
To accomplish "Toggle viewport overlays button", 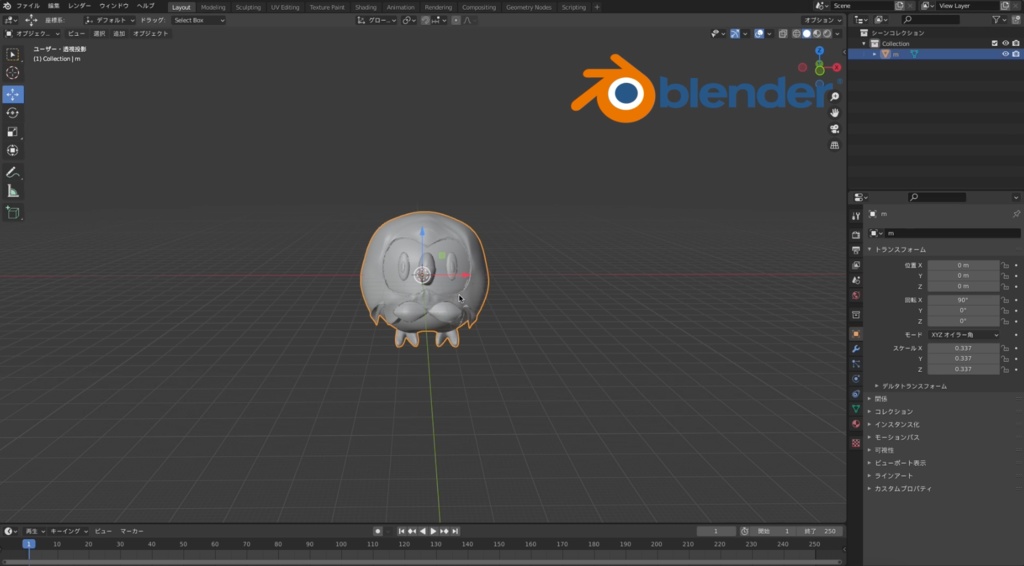I will 759,34.
